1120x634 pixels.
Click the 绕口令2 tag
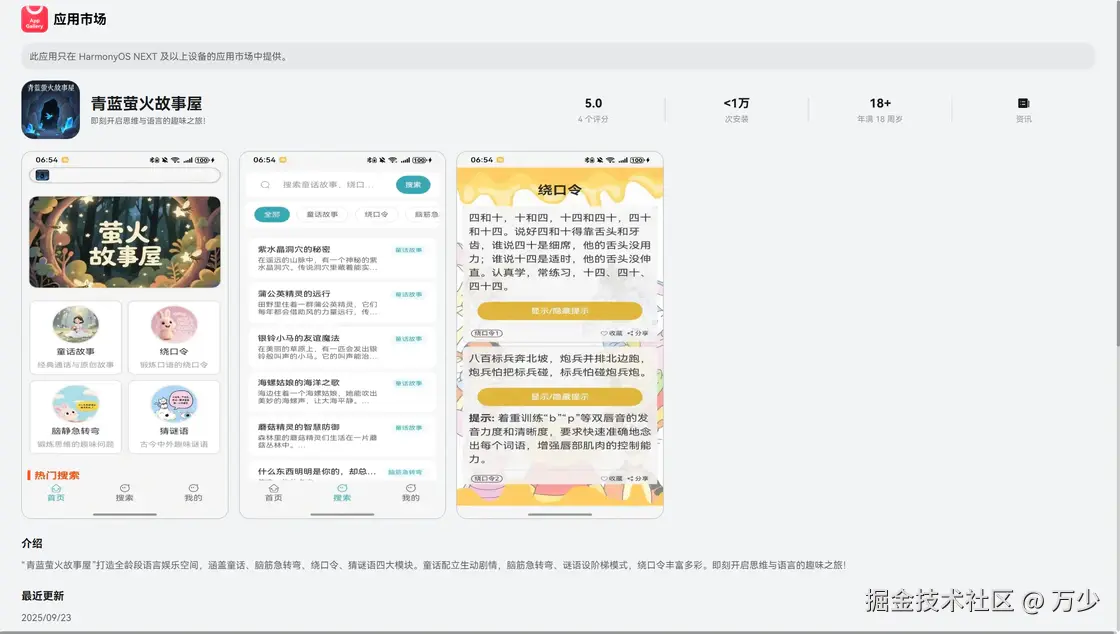(x=487, y=478)
